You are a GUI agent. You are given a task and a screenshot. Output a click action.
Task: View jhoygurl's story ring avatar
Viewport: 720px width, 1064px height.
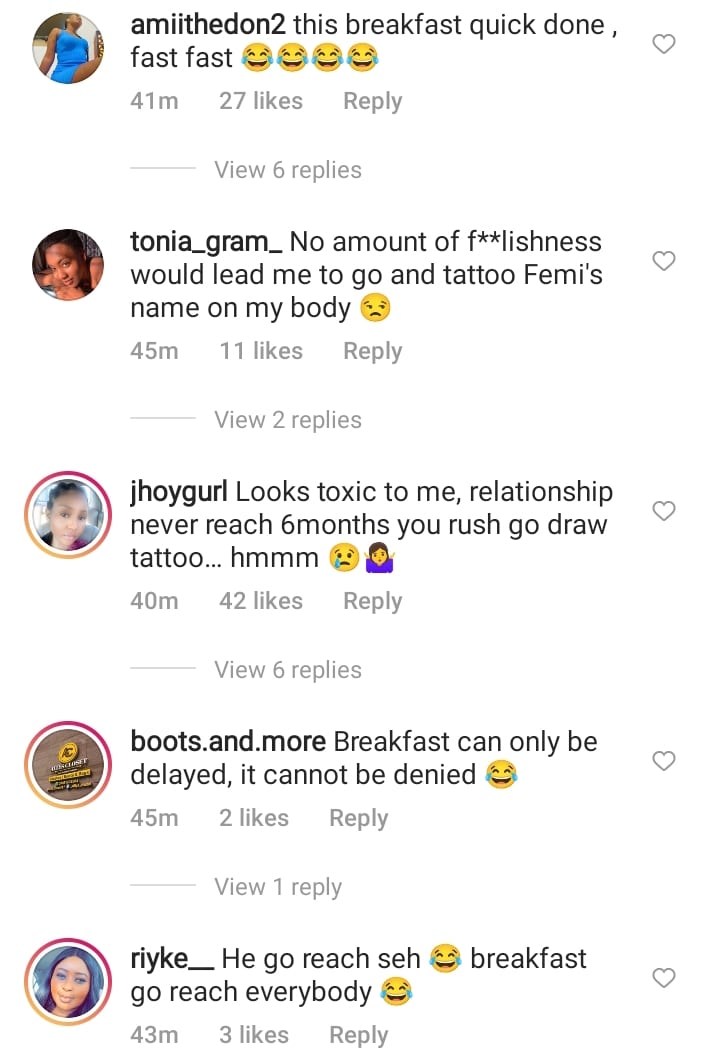pos(69,515)
